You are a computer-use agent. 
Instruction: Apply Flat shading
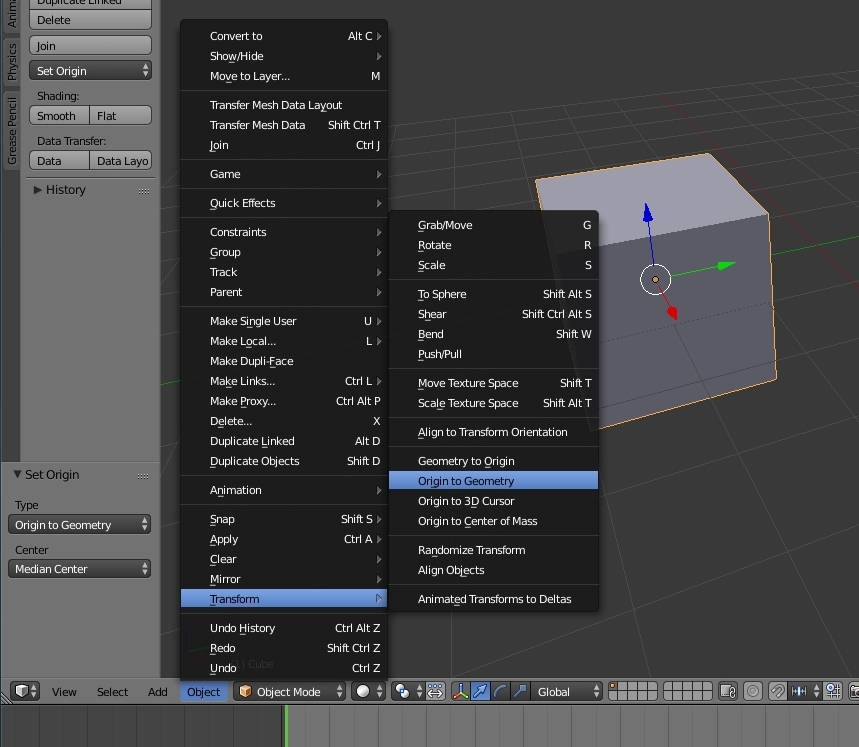click(x=121, y=116)
